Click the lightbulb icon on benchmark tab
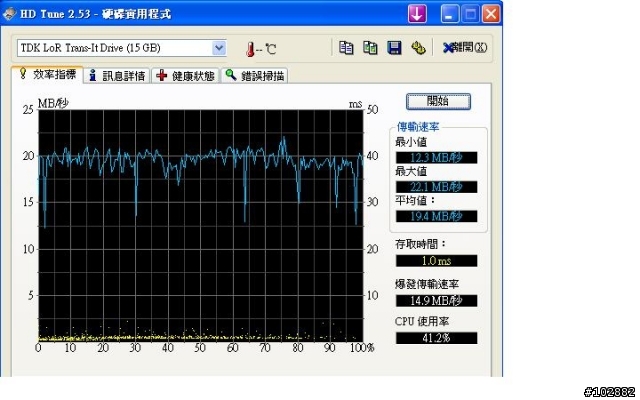Screen dimensions: 640x400 coord(23,73)
